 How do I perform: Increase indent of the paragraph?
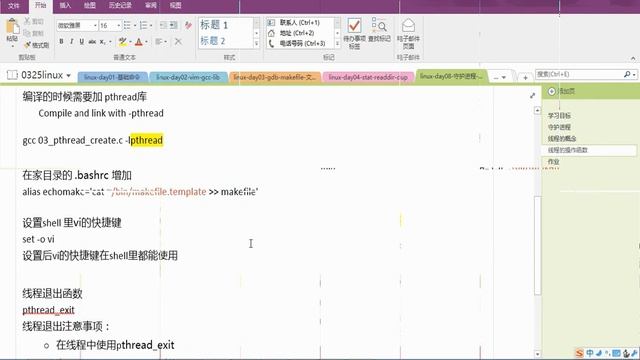point(173,25)
